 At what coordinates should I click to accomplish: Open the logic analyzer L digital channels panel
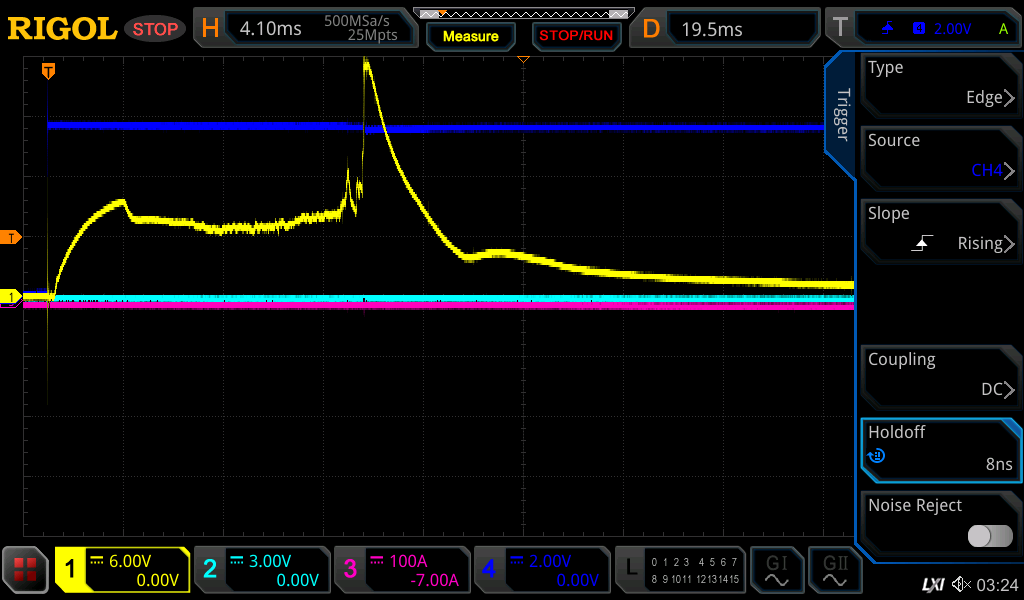pos(680,571)
